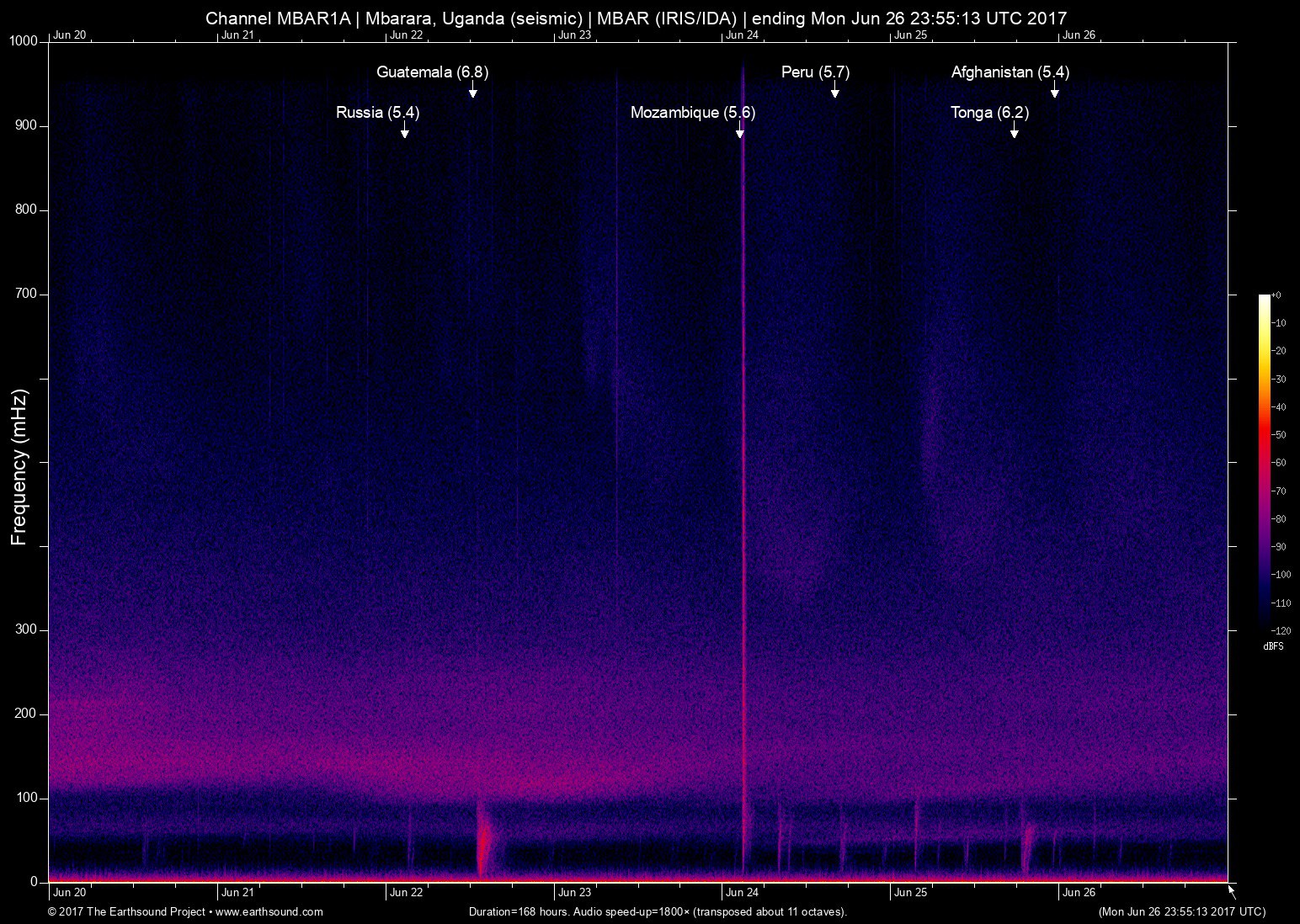Click the arrow marker below Guatemala (6.8)

pos(473,92)
